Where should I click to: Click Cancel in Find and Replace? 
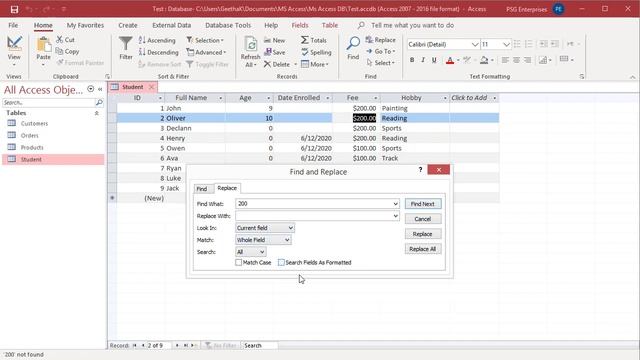[x=423, y=219]
